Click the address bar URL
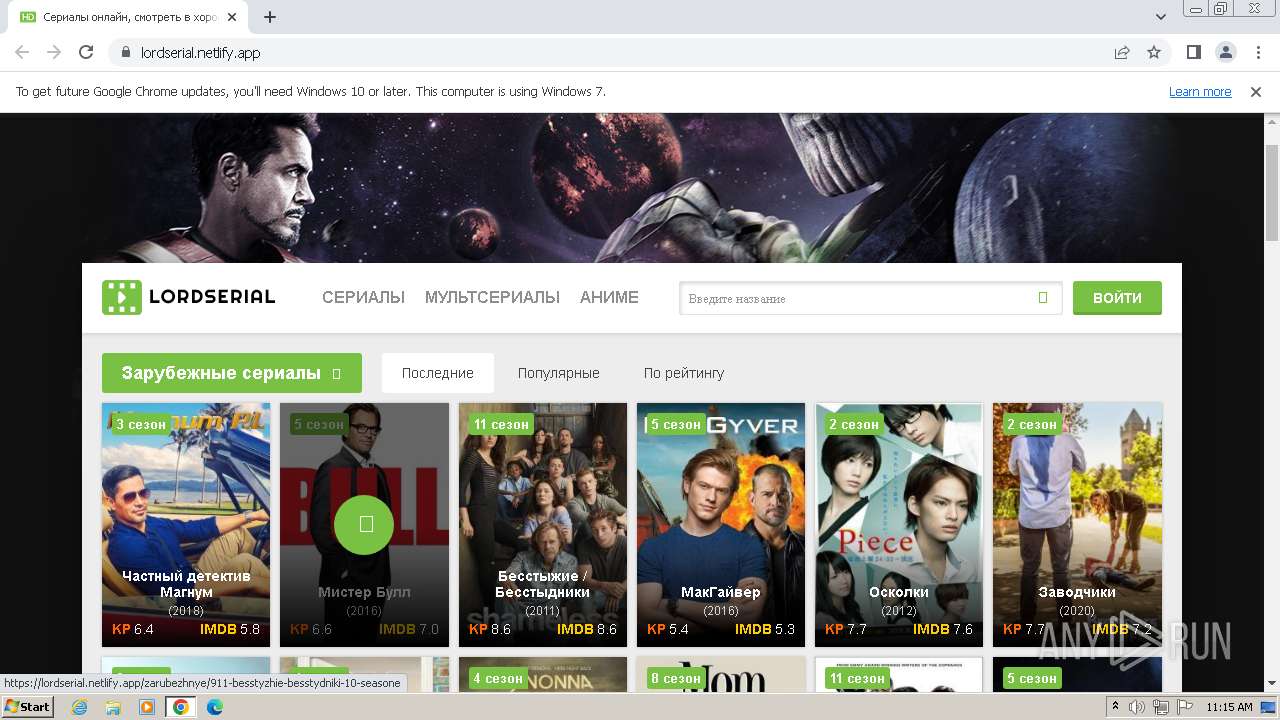 201,53
